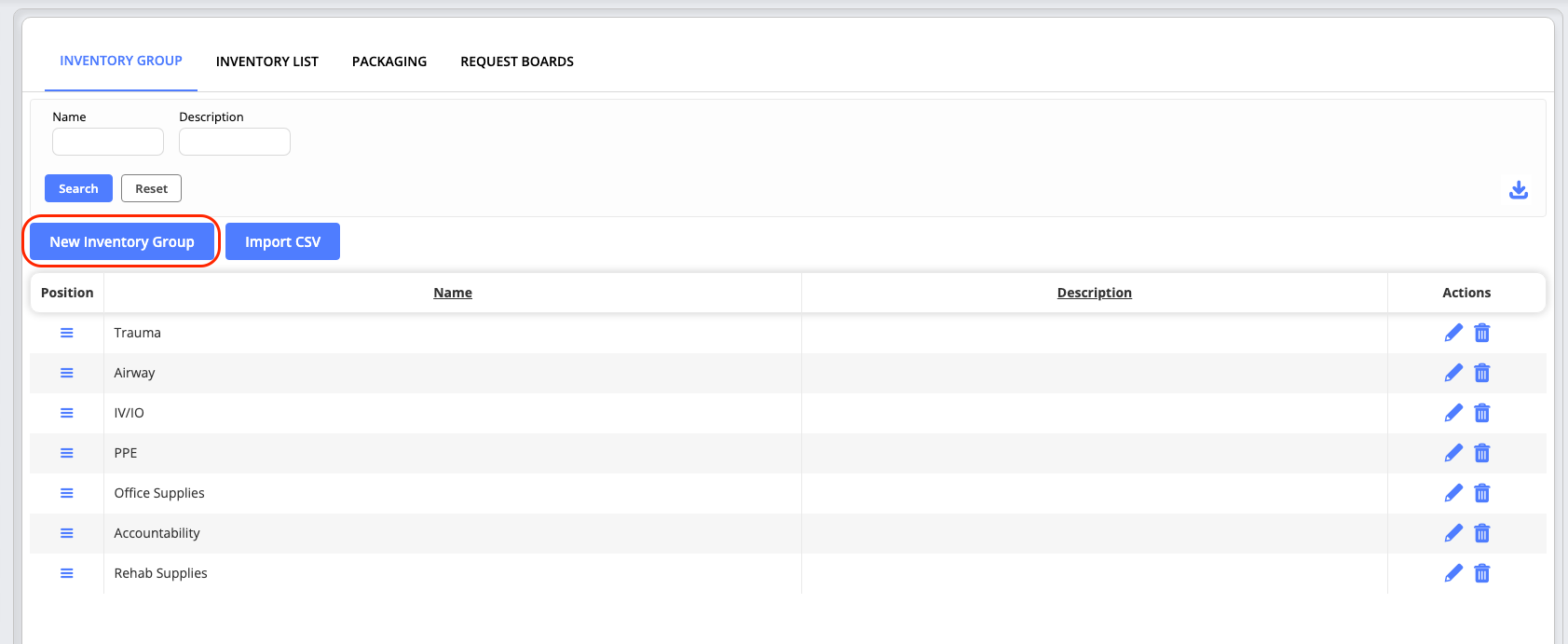Click the Rehab Supplies reorder handle

67,573
